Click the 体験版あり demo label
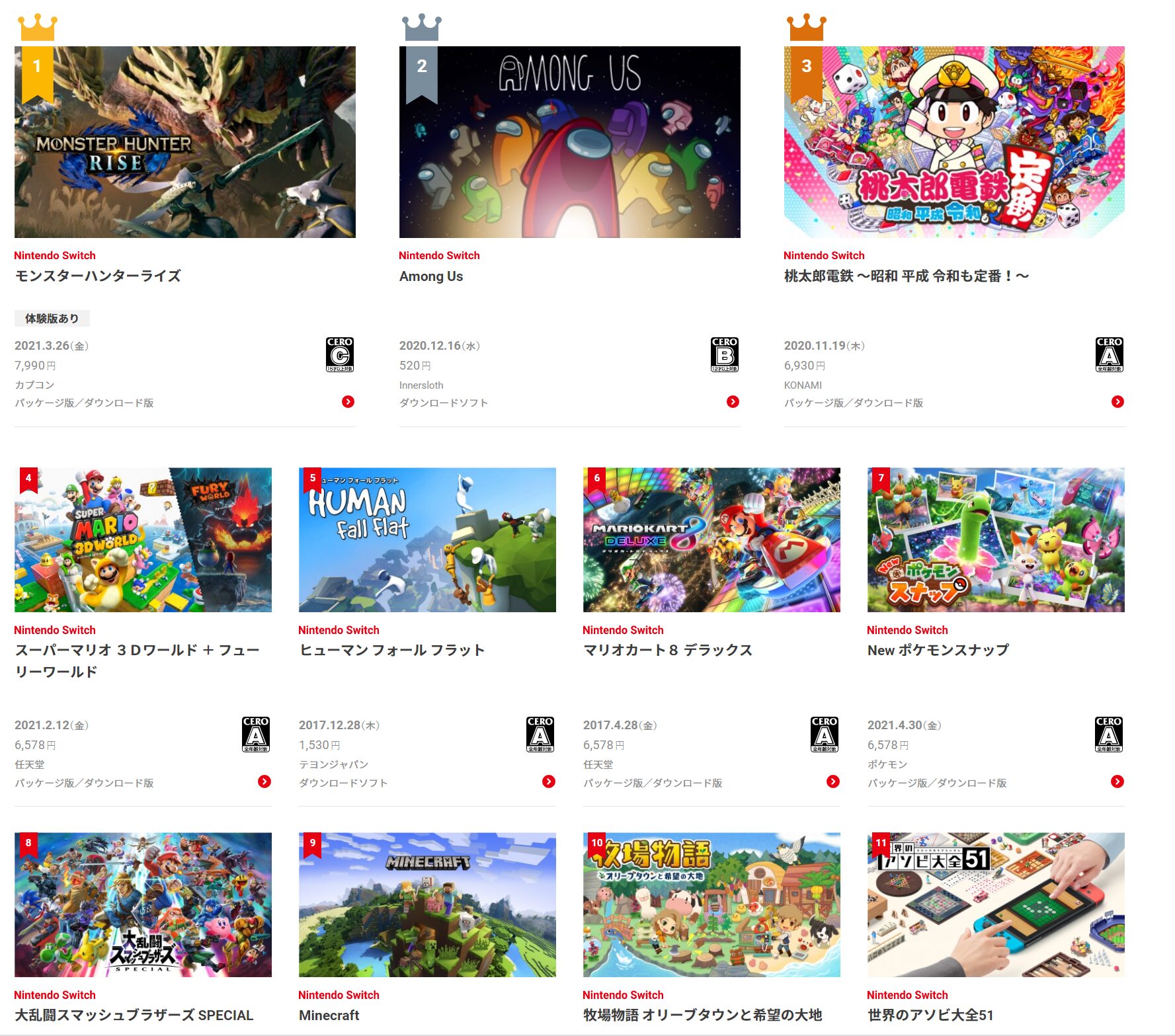 [52, 319]
